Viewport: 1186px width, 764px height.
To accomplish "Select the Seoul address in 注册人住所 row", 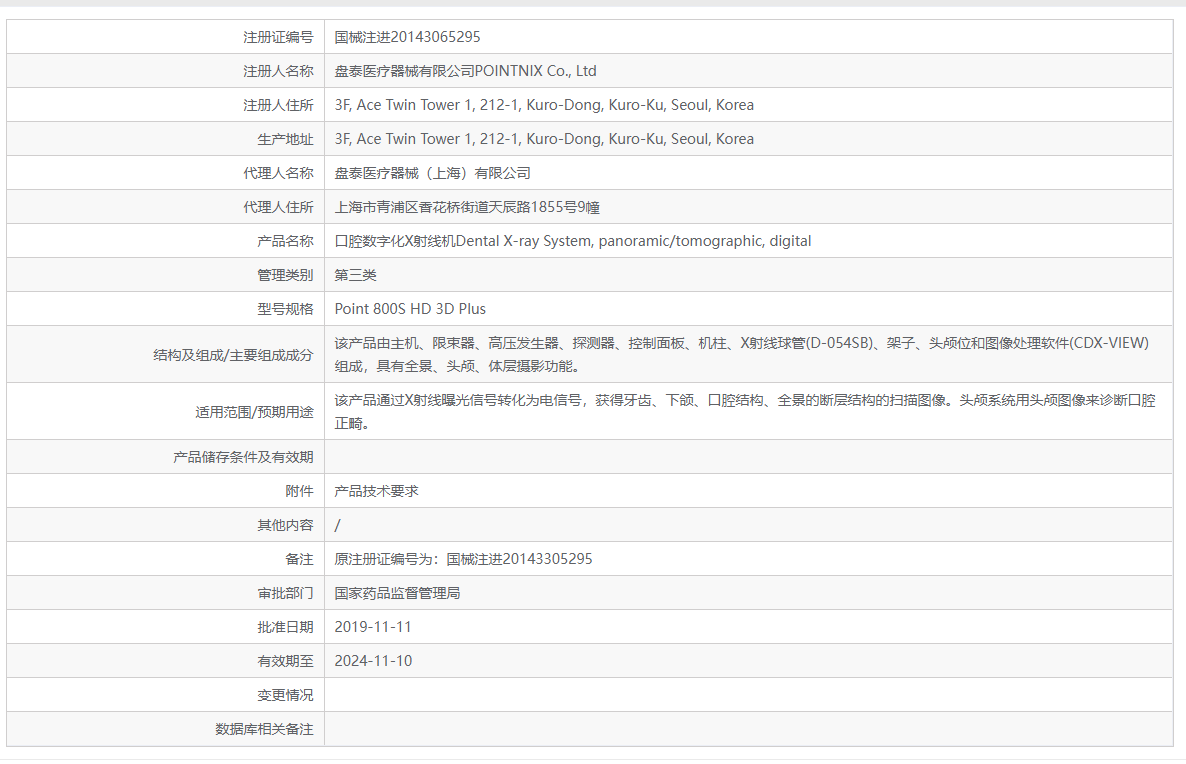I will point(544,105).
